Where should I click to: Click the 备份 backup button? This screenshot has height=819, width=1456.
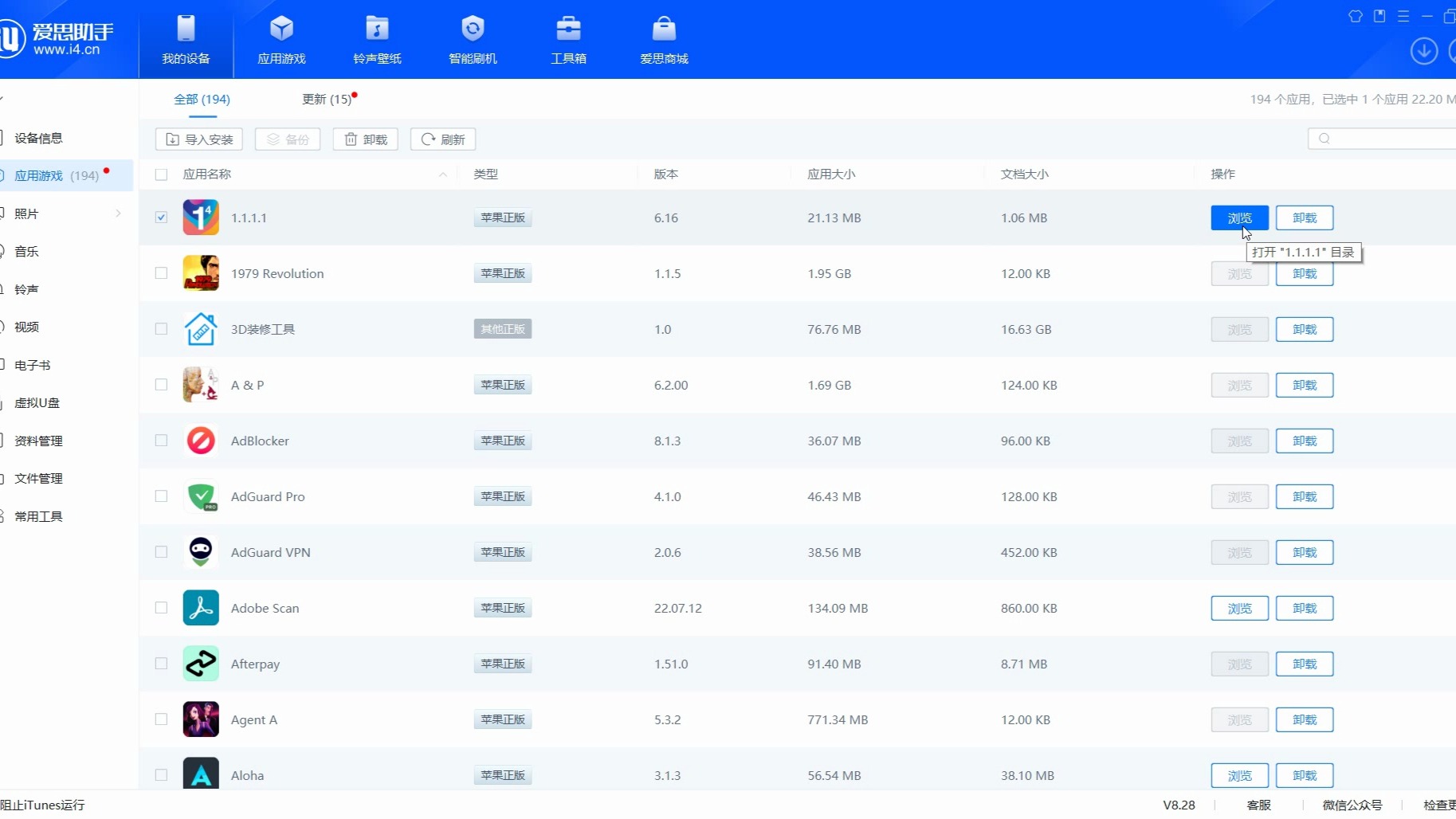(x=288, y=139)
